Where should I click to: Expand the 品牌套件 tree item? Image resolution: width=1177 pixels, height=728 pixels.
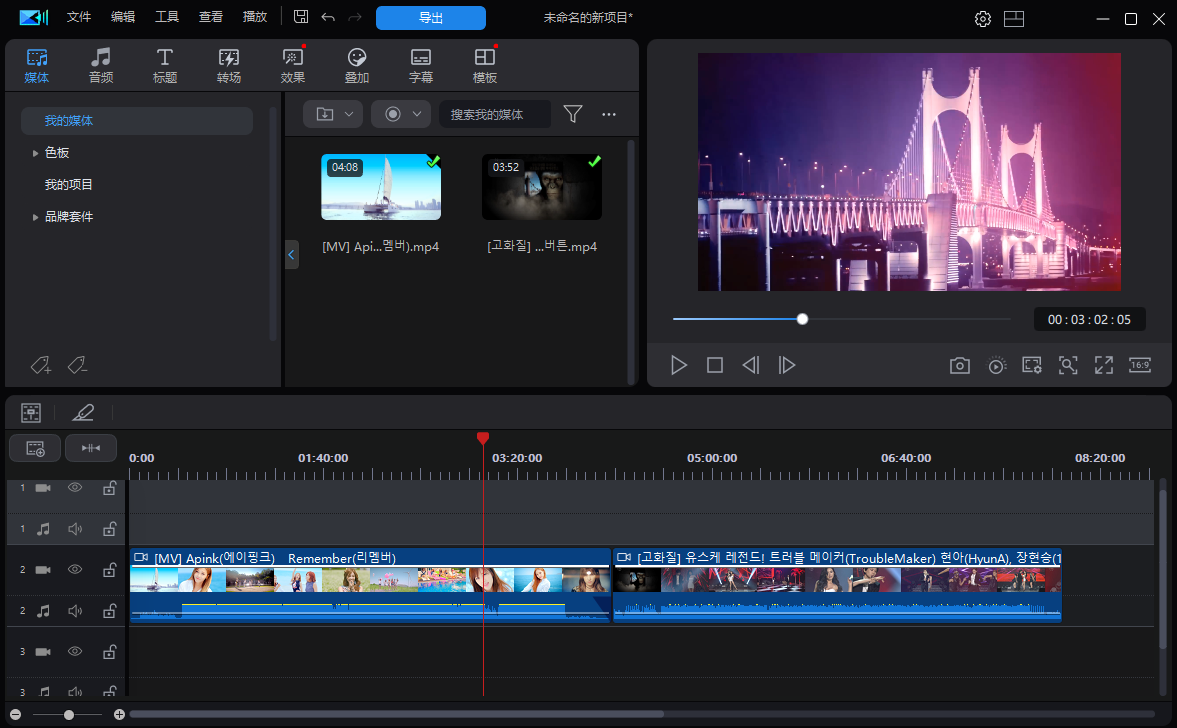click(36, 217)
